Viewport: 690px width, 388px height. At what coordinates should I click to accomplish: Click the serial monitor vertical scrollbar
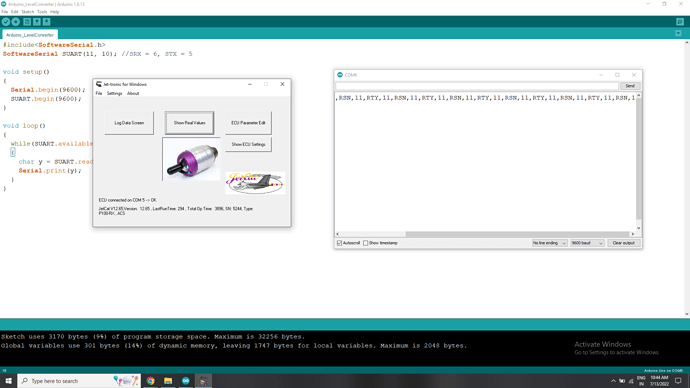point(639,158)
